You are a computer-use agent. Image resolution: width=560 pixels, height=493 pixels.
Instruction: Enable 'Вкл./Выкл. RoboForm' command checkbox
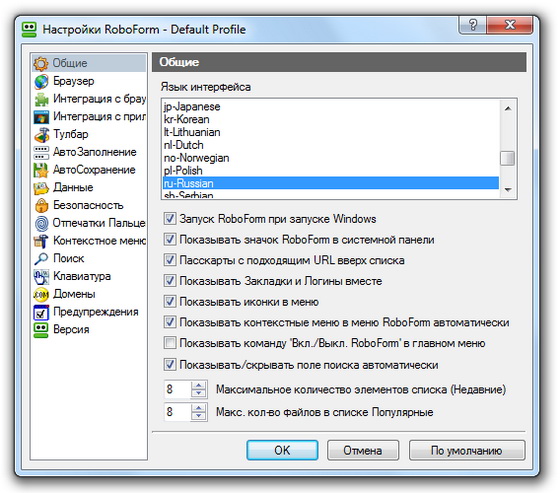click(170, 343)
